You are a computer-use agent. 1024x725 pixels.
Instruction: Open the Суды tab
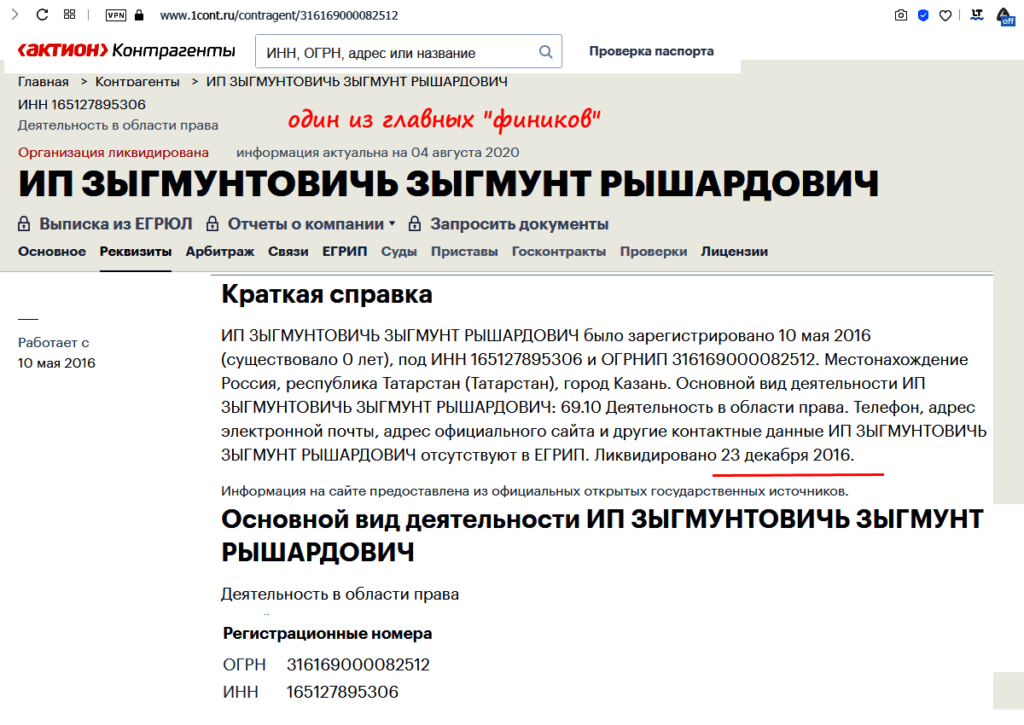click(x=399, y=252)
